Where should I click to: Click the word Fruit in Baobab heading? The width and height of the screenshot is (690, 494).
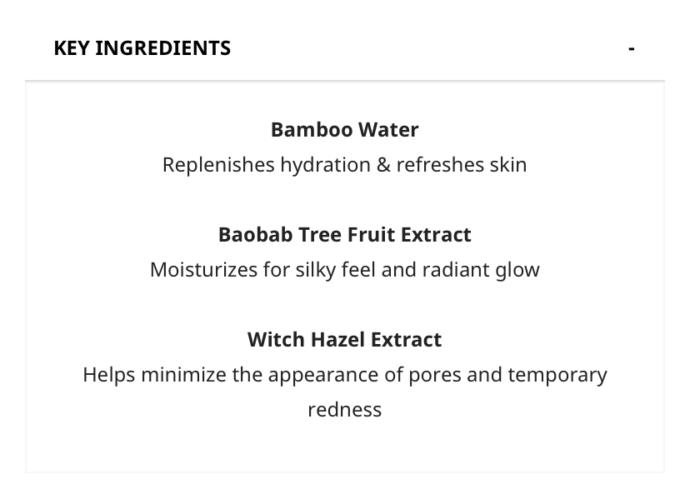369,234
